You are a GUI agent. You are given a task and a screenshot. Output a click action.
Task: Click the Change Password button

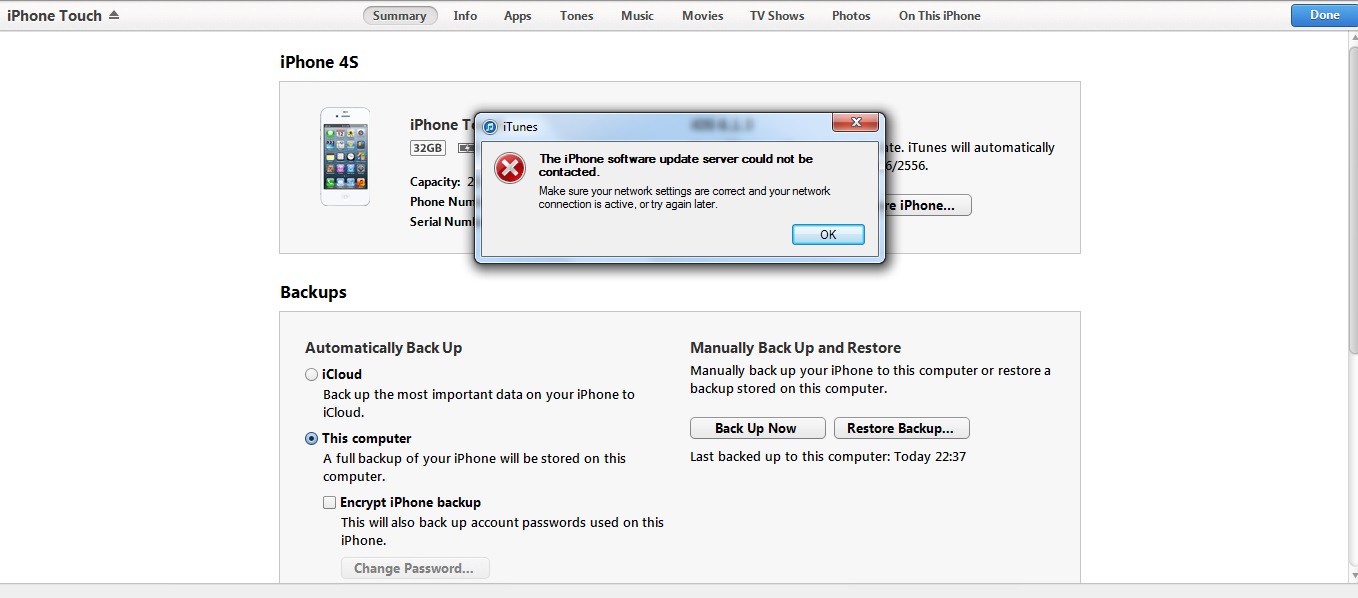415,568
